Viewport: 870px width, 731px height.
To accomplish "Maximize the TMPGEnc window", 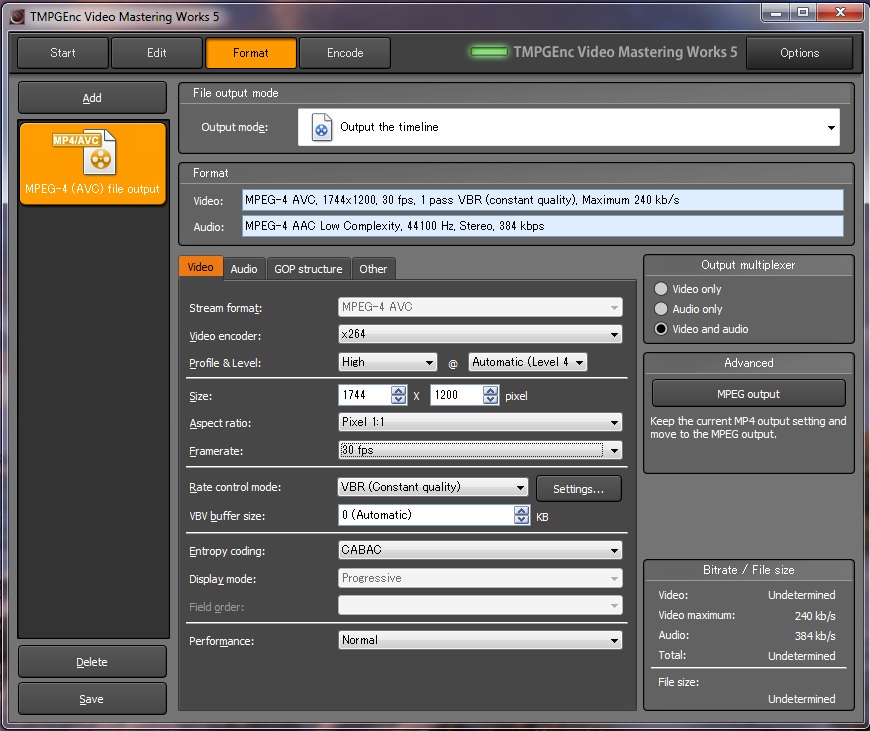I will tap(803, 12).
